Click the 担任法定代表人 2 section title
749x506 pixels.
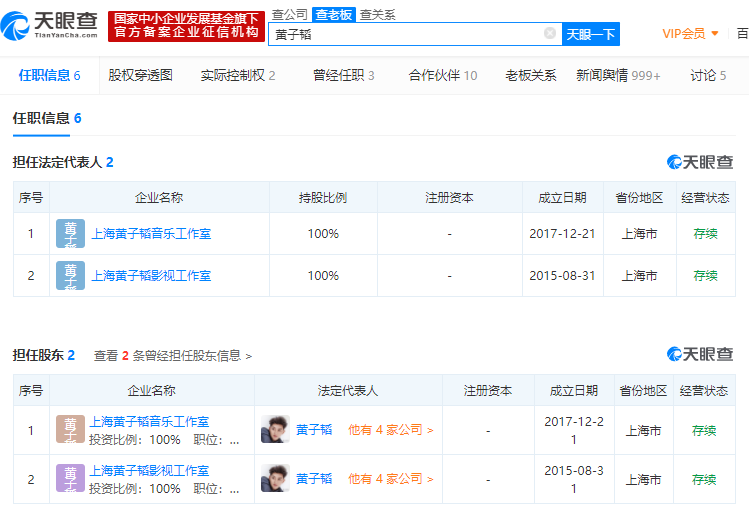point(63,162)
